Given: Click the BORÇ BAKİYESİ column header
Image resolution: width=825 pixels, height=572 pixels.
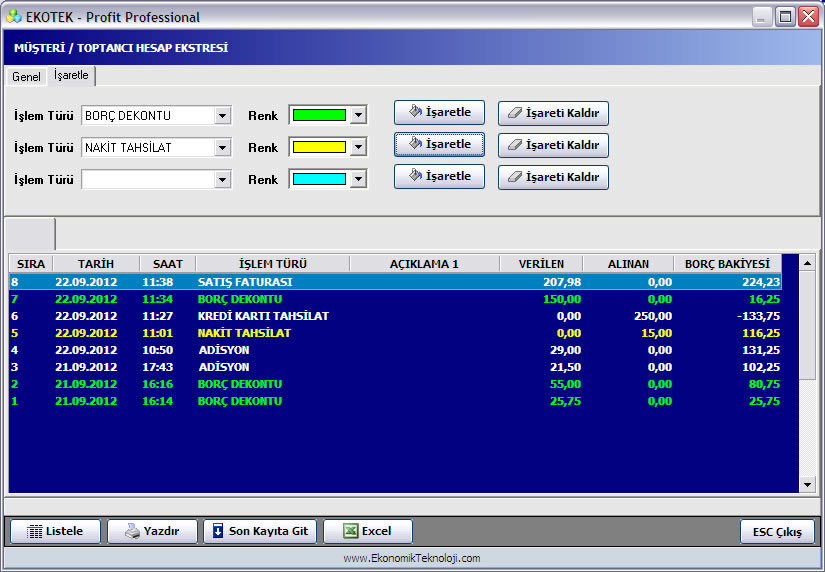Looking at the screenshot, I should 728,264.
